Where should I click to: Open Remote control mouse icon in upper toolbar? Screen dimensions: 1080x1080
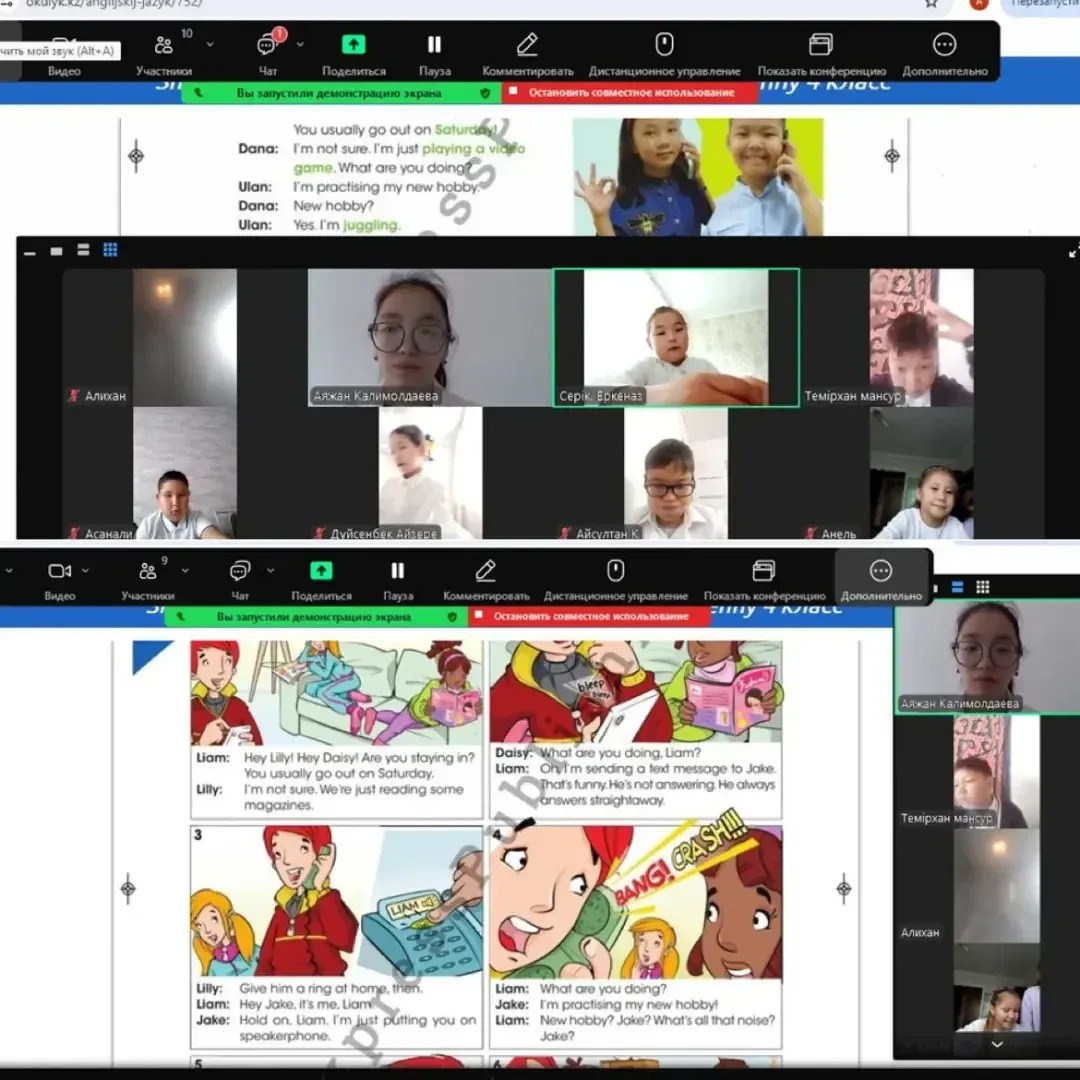coord(664,45)
